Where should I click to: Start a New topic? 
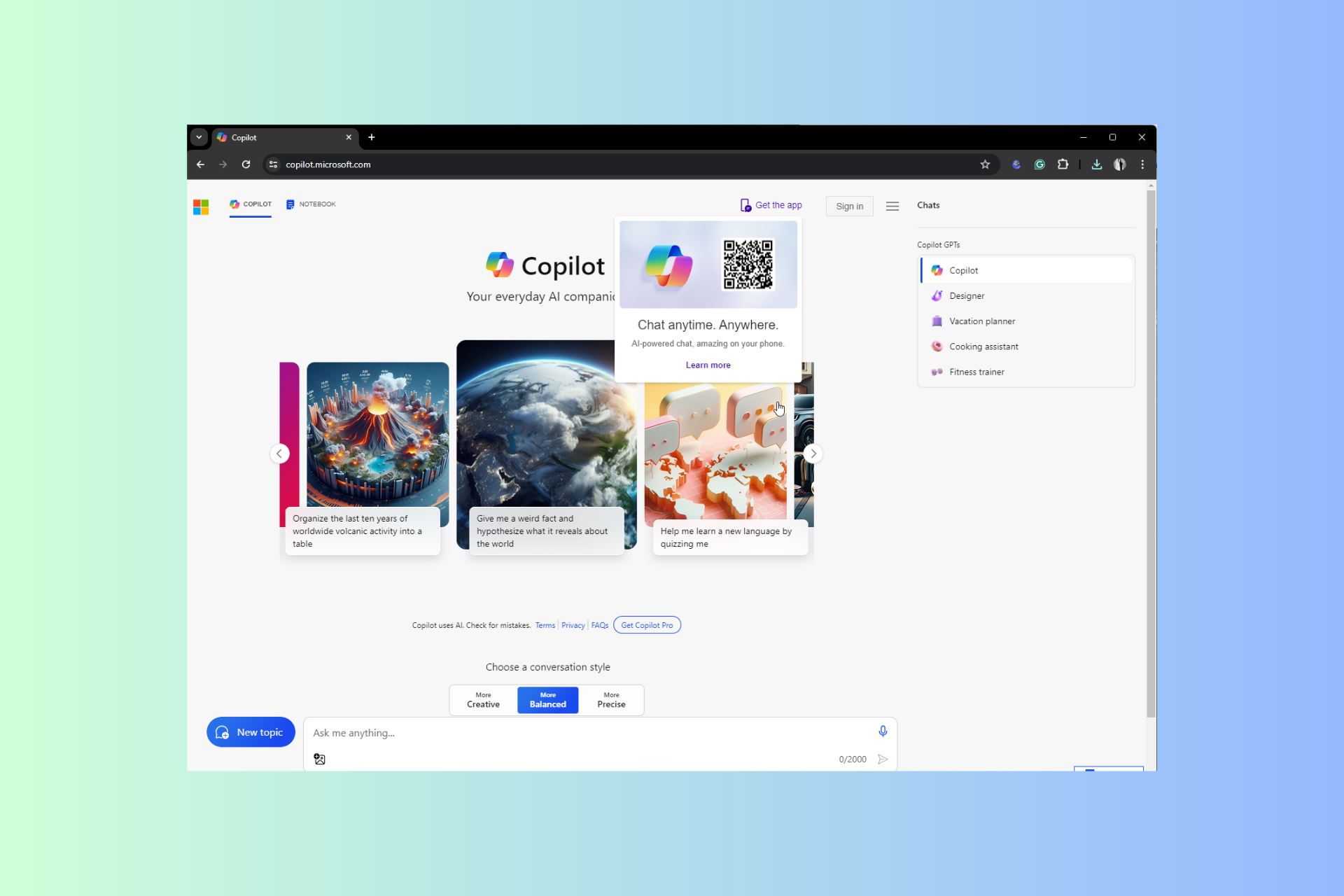pos(251,732)
